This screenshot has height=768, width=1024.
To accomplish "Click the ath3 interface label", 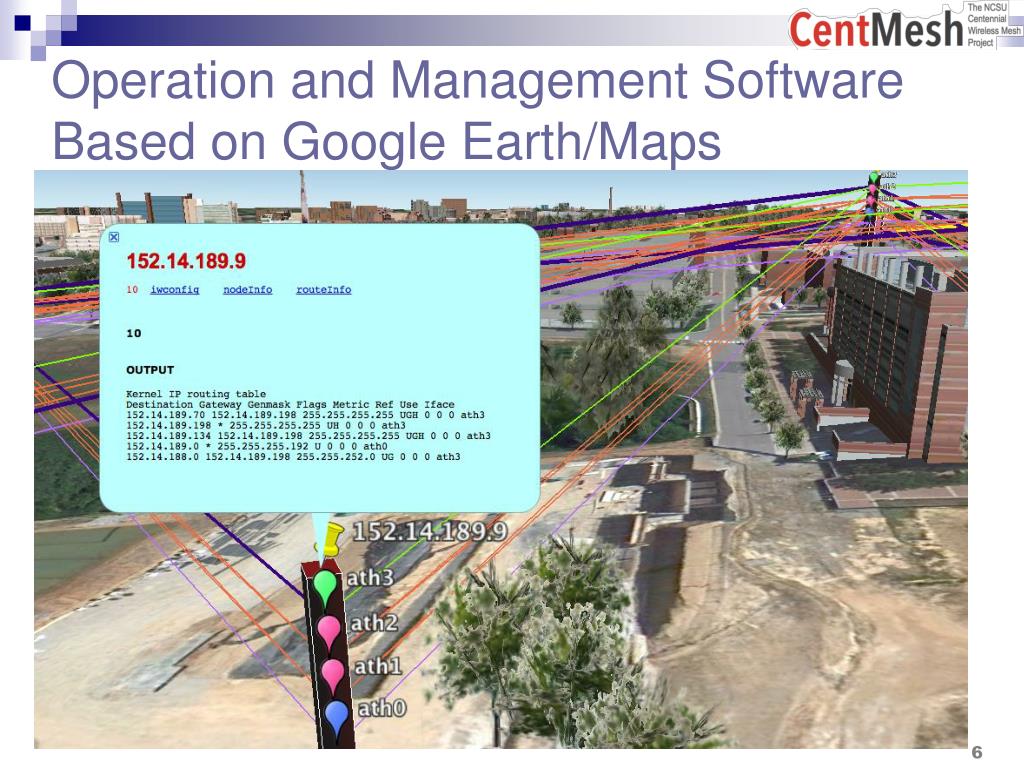I will click(x=370, y=578).
